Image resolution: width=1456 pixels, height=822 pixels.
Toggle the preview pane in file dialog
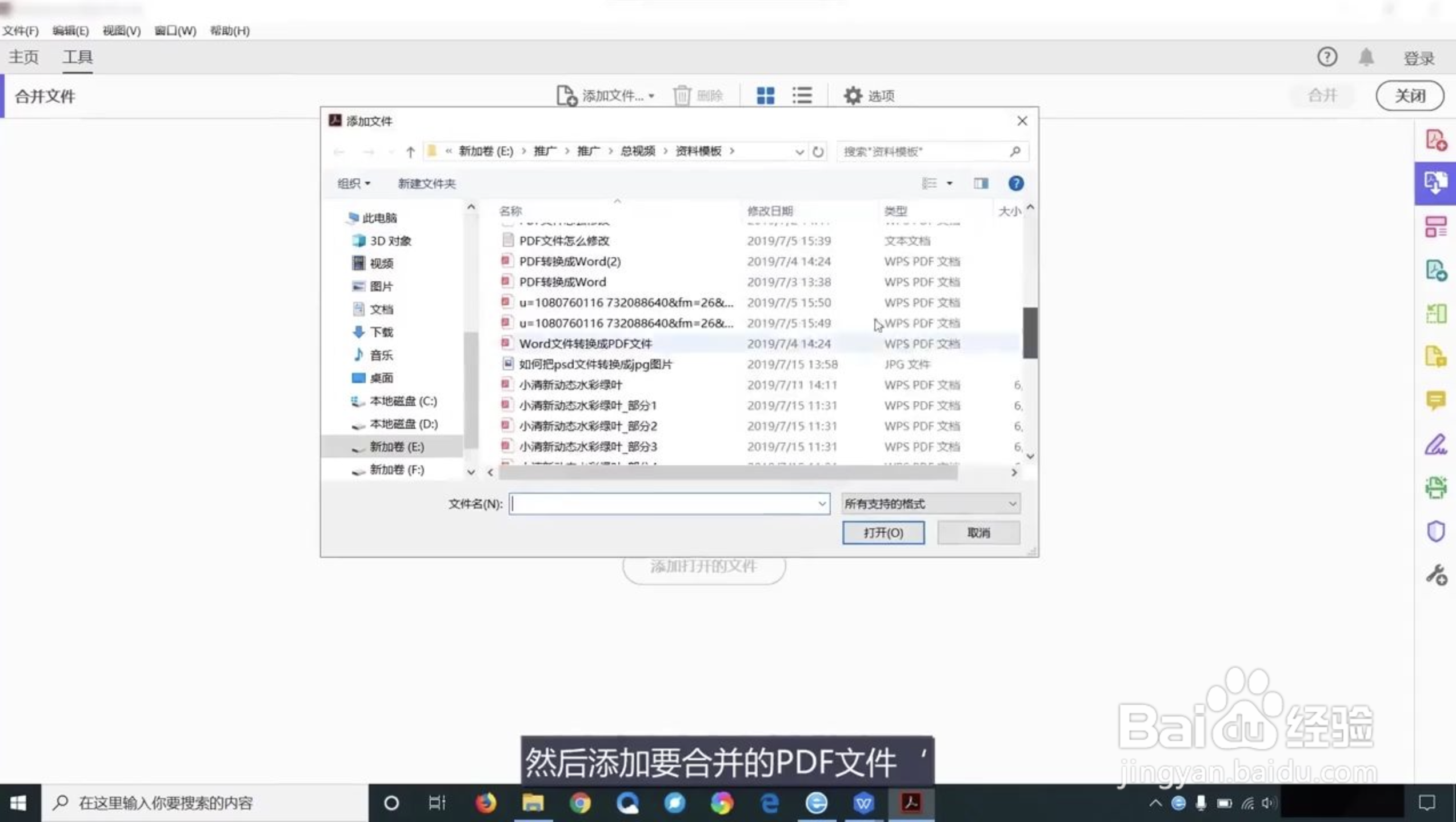point(981,183)
